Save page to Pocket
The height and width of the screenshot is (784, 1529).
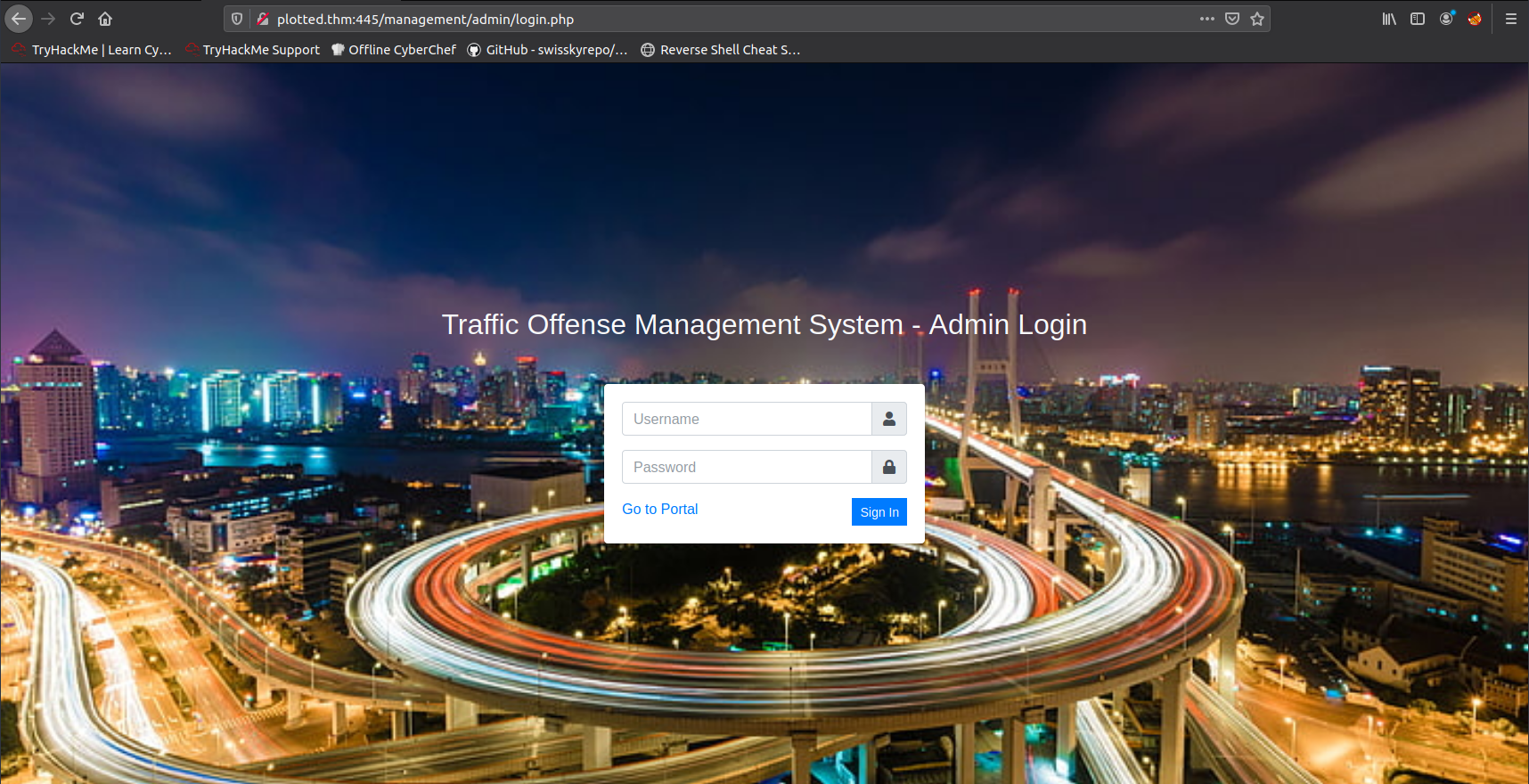[1232, 19]
